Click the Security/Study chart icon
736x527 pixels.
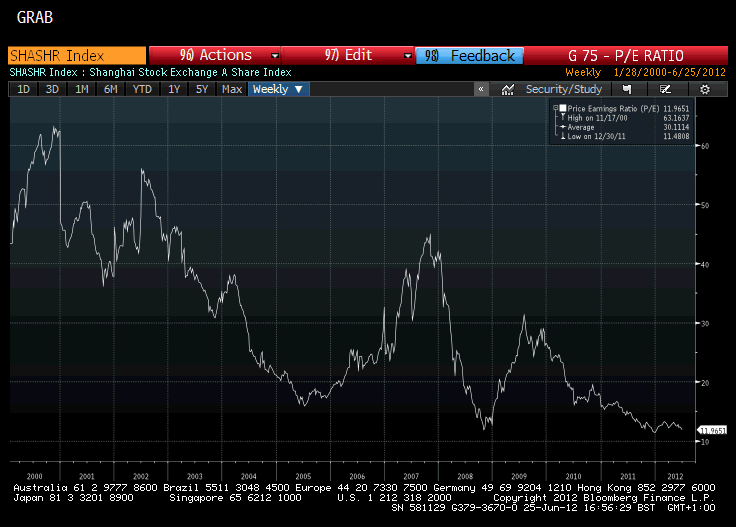click(x=507, y=90)
